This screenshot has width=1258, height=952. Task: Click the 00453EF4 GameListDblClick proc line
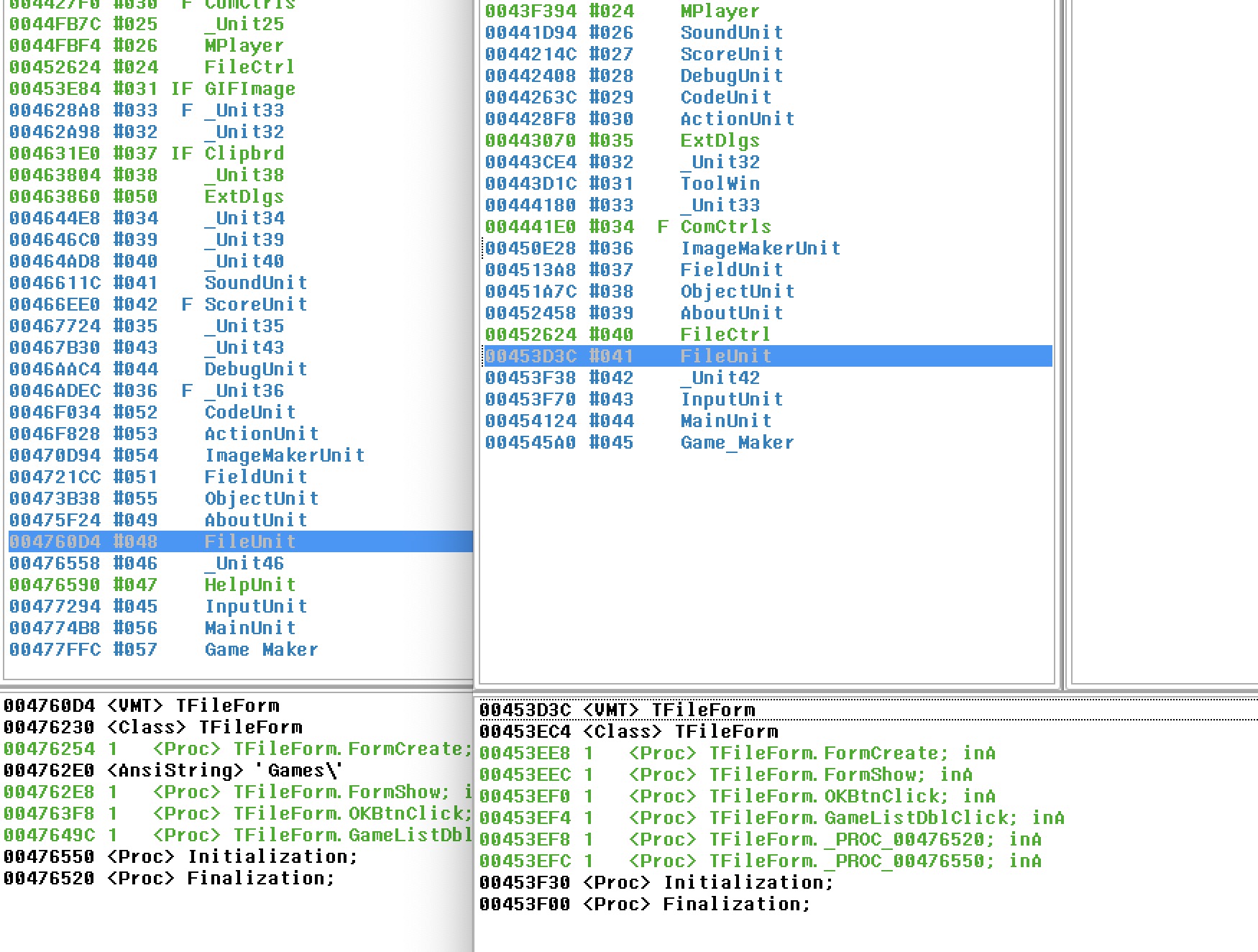coord(772,818)
